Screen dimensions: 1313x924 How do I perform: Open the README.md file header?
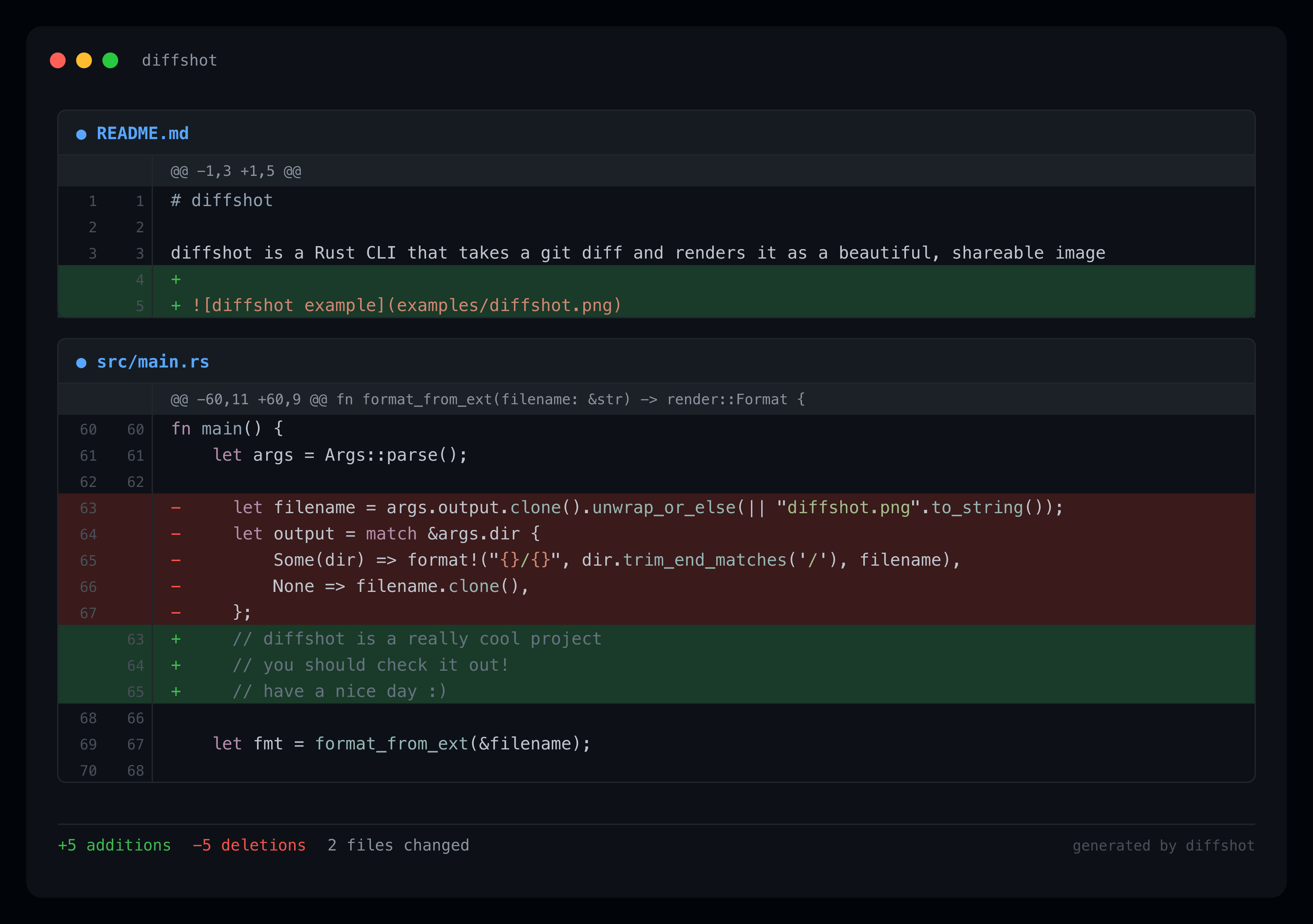(142, 134)
